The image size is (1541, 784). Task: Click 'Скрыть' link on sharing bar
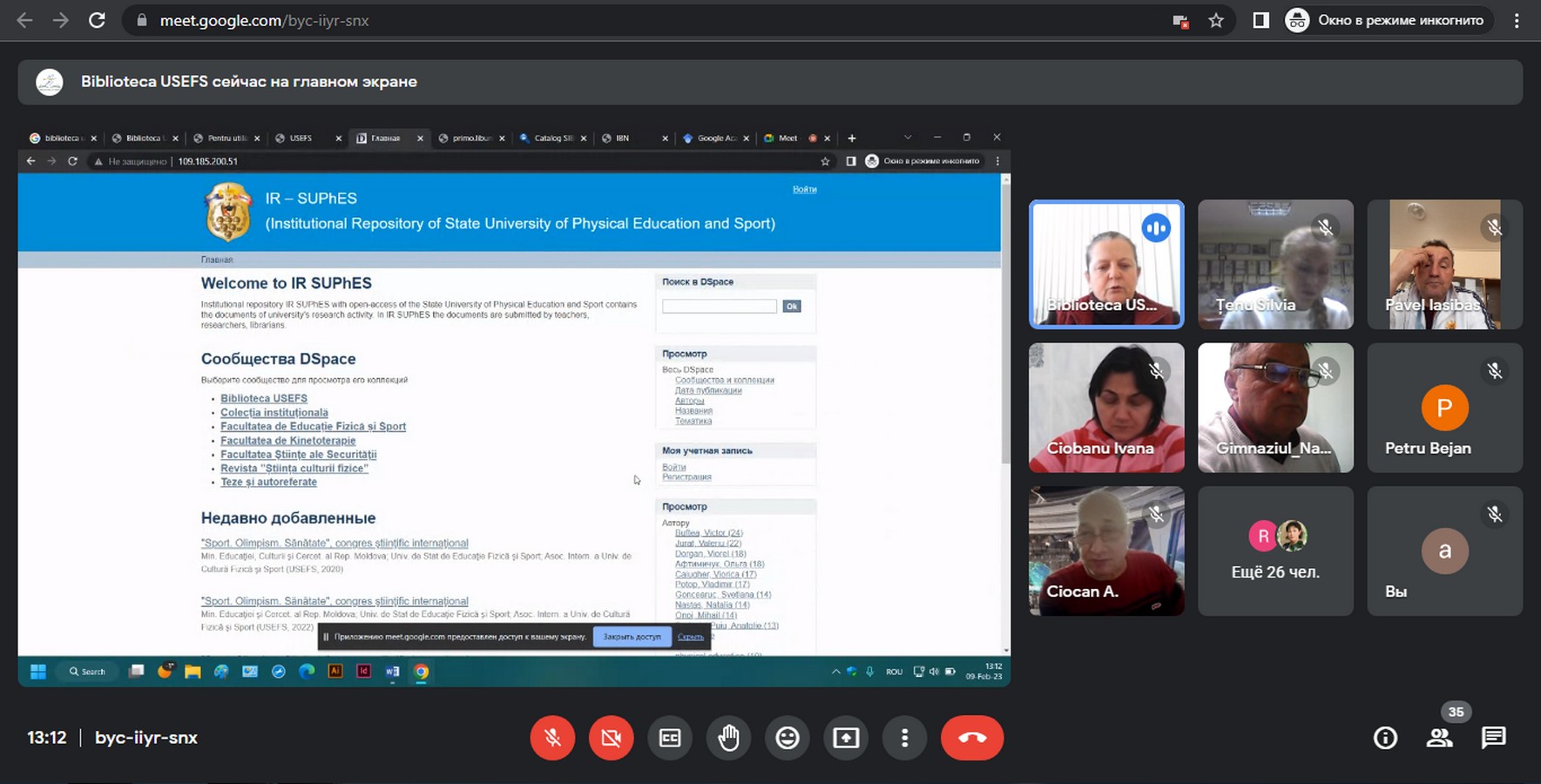point(690,637)
